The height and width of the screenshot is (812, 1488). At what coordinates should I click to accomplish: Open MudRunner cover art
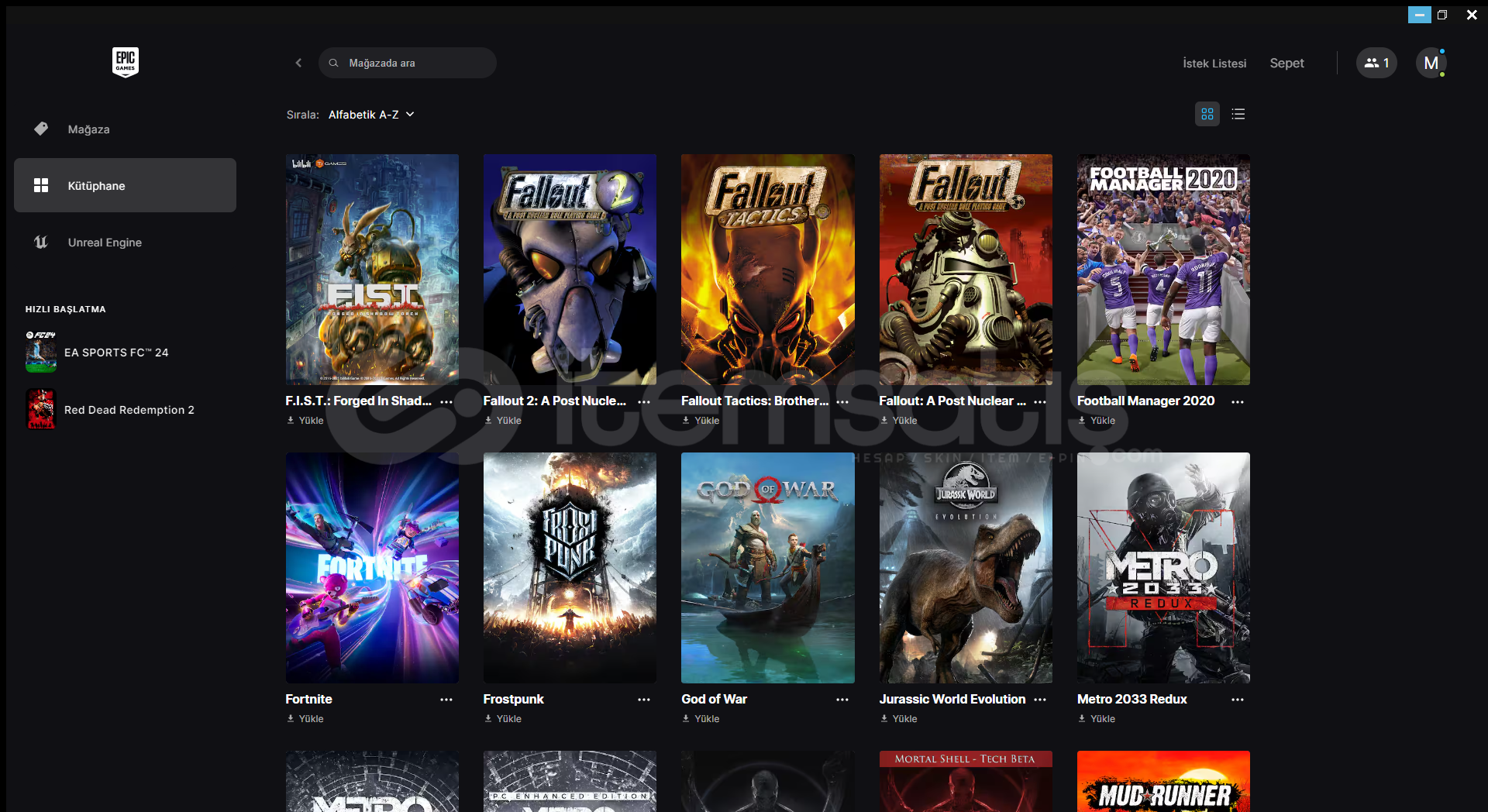(1163, 781)
